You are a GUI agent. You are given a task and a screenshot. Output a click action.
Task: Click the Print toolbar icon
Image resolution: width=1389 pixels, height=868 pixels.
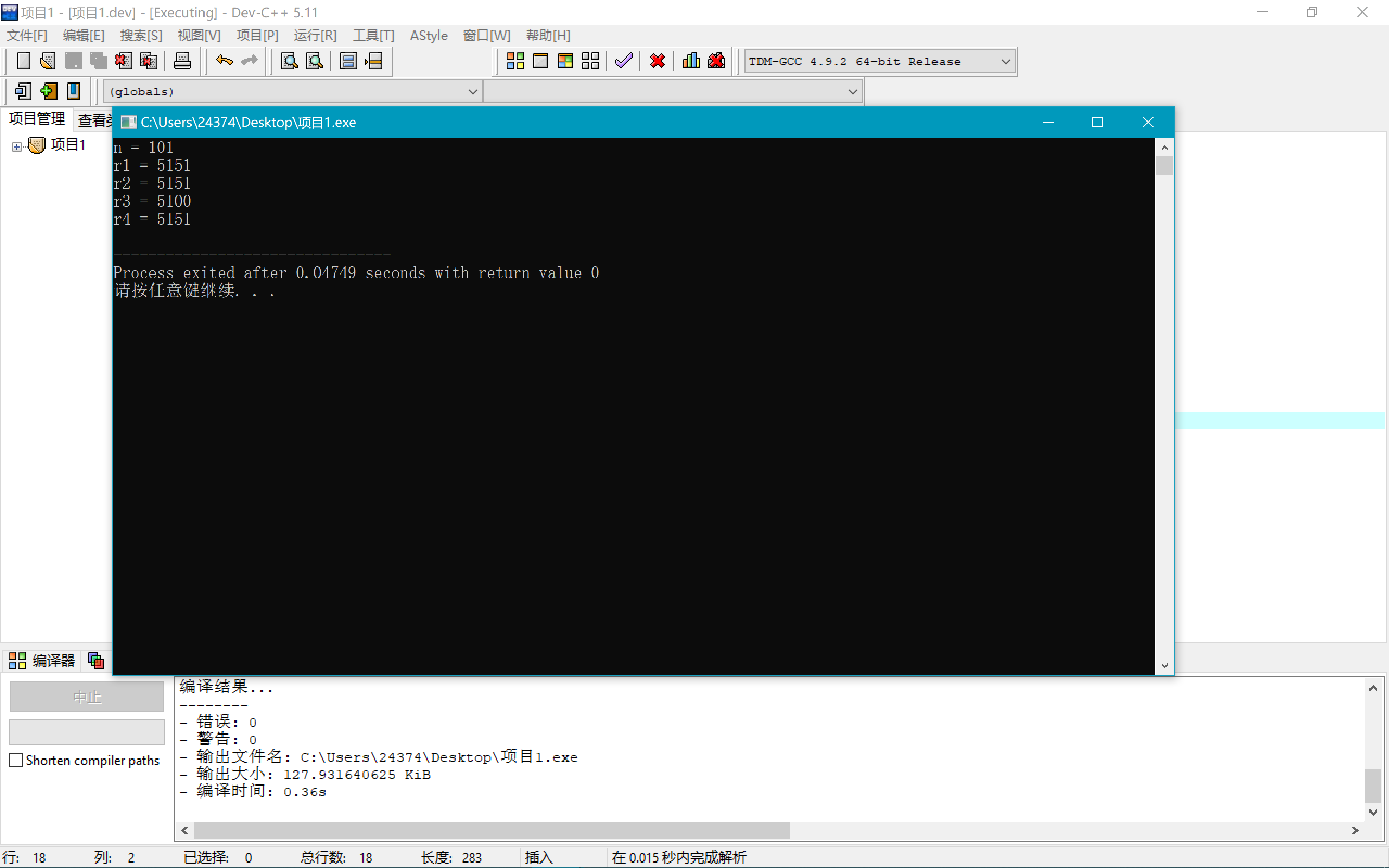(182, 61)
